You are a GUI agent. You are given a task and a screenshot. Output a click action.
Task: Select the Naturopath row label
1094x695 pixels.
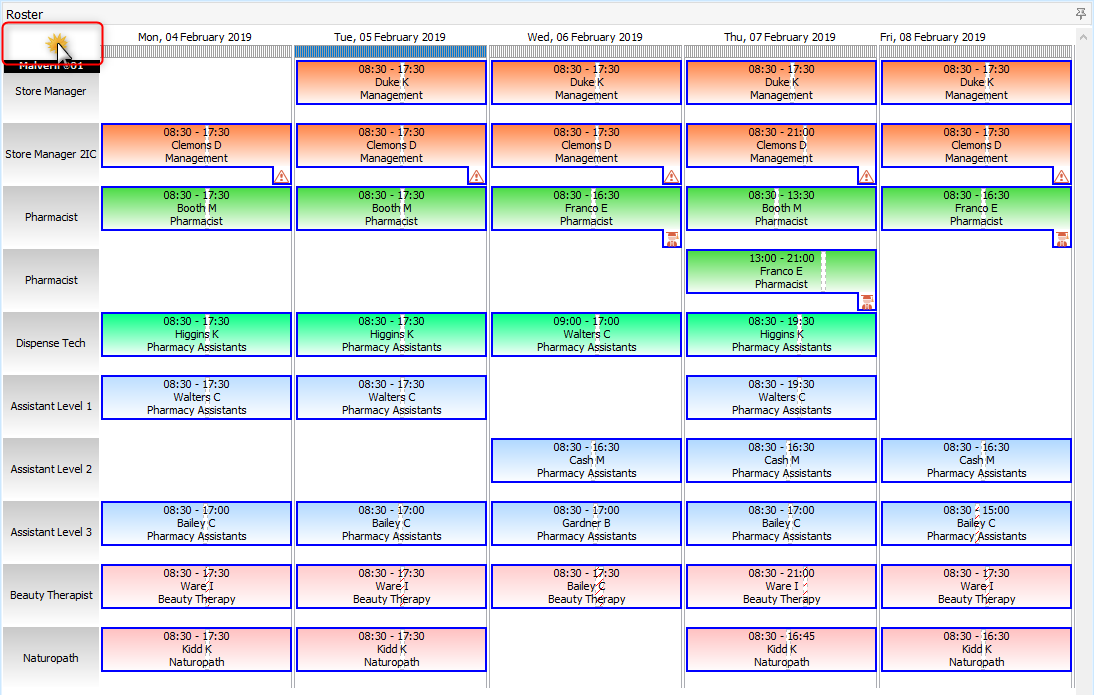tap(51, 658)
